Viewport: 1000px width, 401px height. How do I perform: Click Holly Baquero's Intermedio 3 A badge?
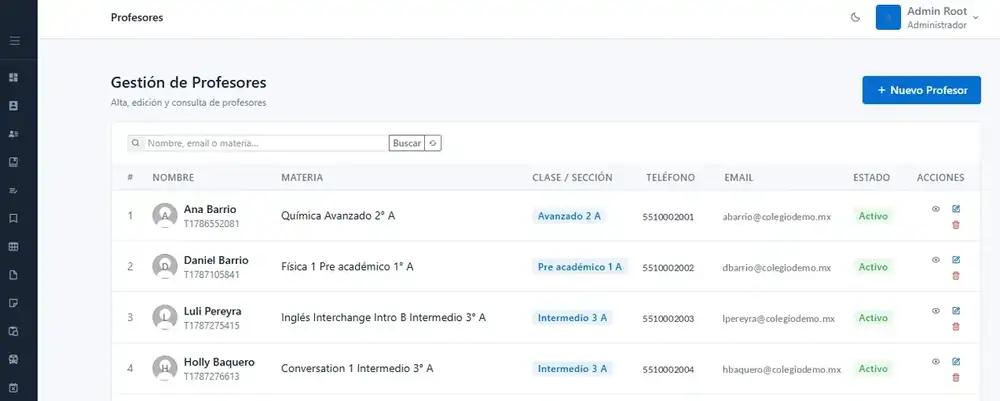tap(572, 368)
